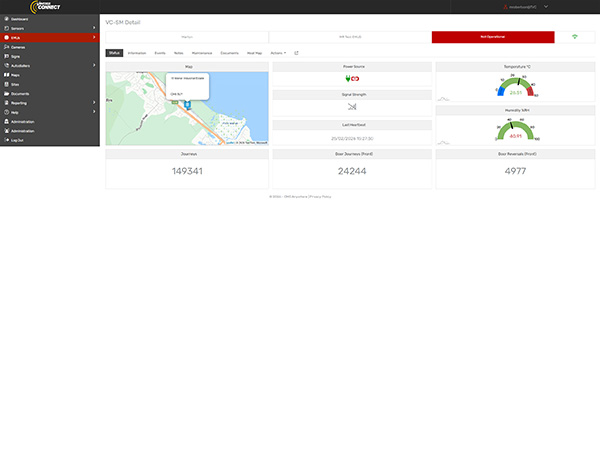This screenshot has height=450, width=600.
Task: Click the Dashboard icon in the sidebar
Action: pos(6,19)
